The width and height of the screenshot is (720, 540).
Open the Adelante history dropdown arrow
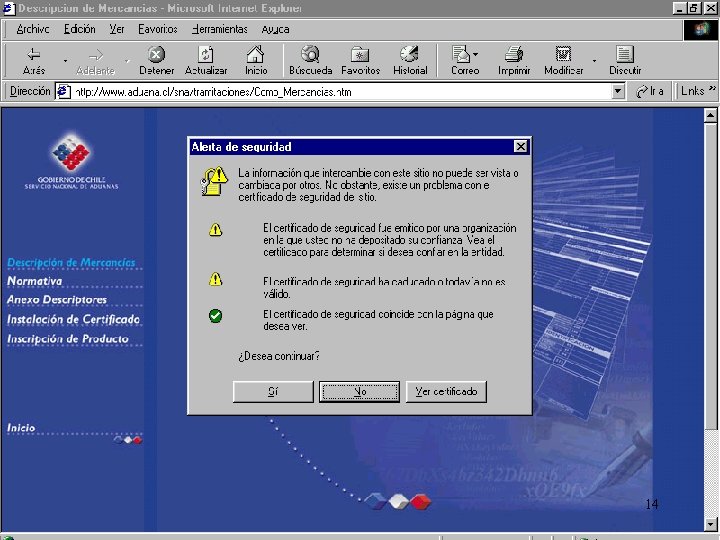[x=127, y=61]
